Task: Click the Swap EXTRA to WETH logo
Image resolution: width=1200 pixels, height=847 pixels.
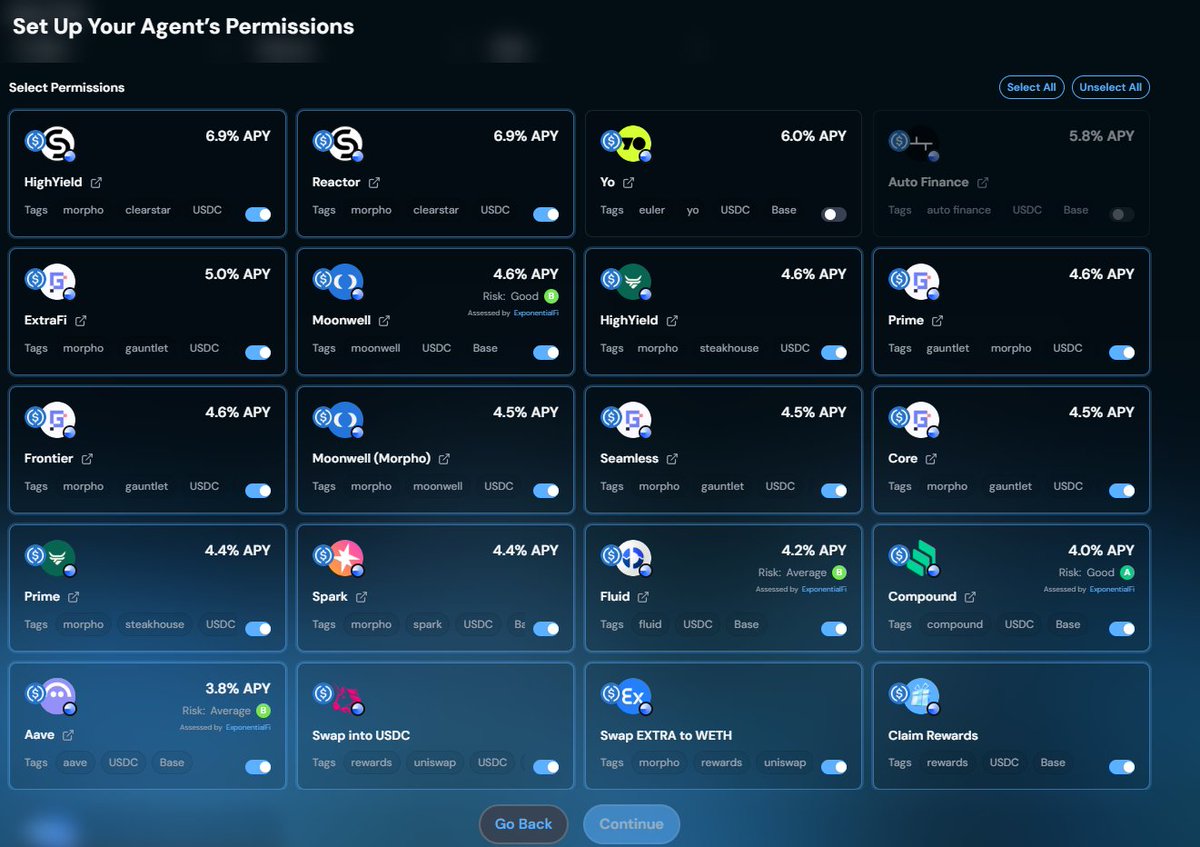Action: click(634, 696)
